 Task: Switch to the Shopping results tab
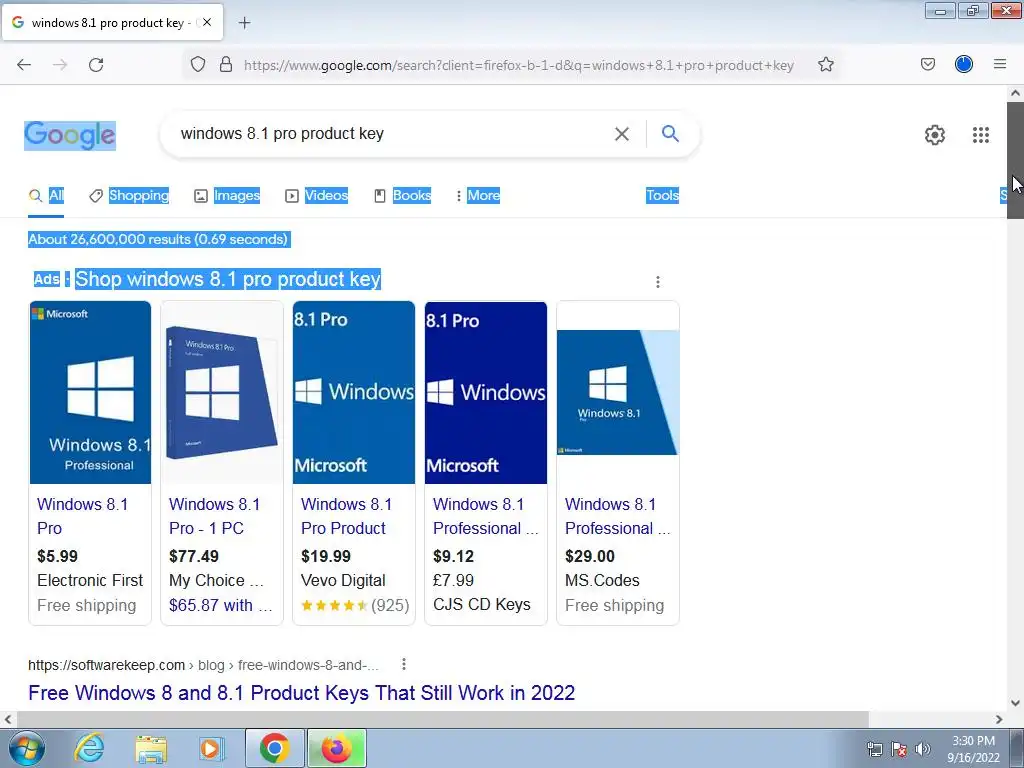[129, 195]
